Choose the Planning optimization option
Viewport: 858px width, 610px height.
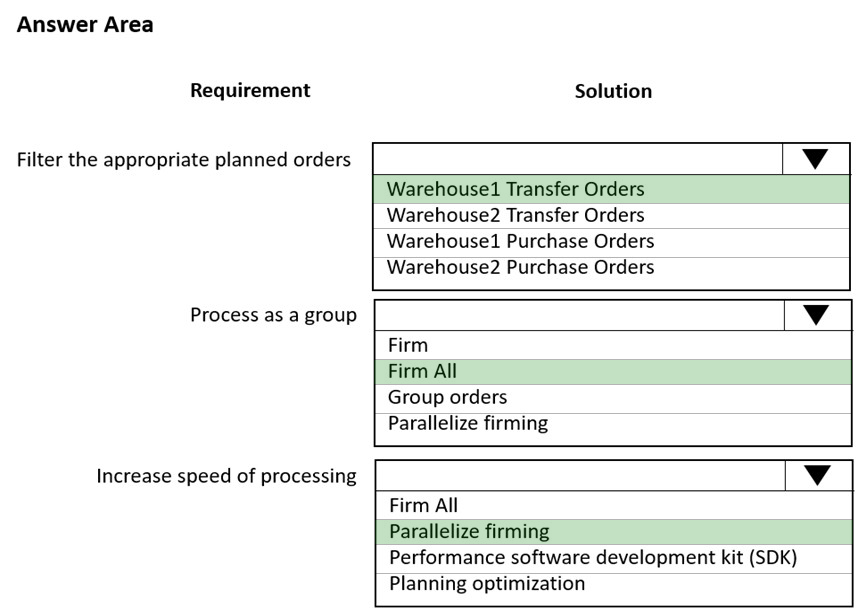614,584
